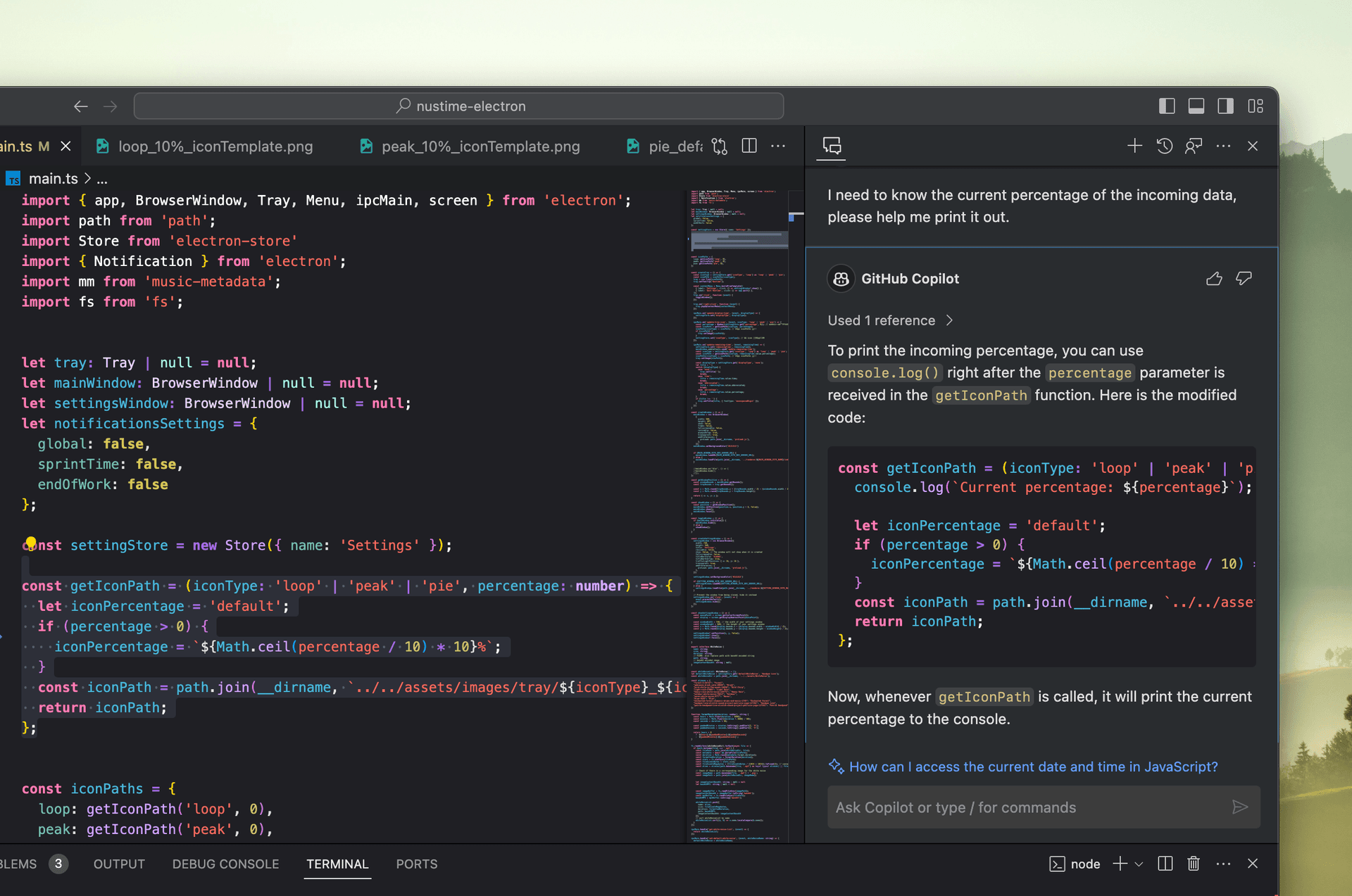Click the thumbs up helpful icon
The width and height of the screenshot is (1352, 896).
tap(1214, 279)
